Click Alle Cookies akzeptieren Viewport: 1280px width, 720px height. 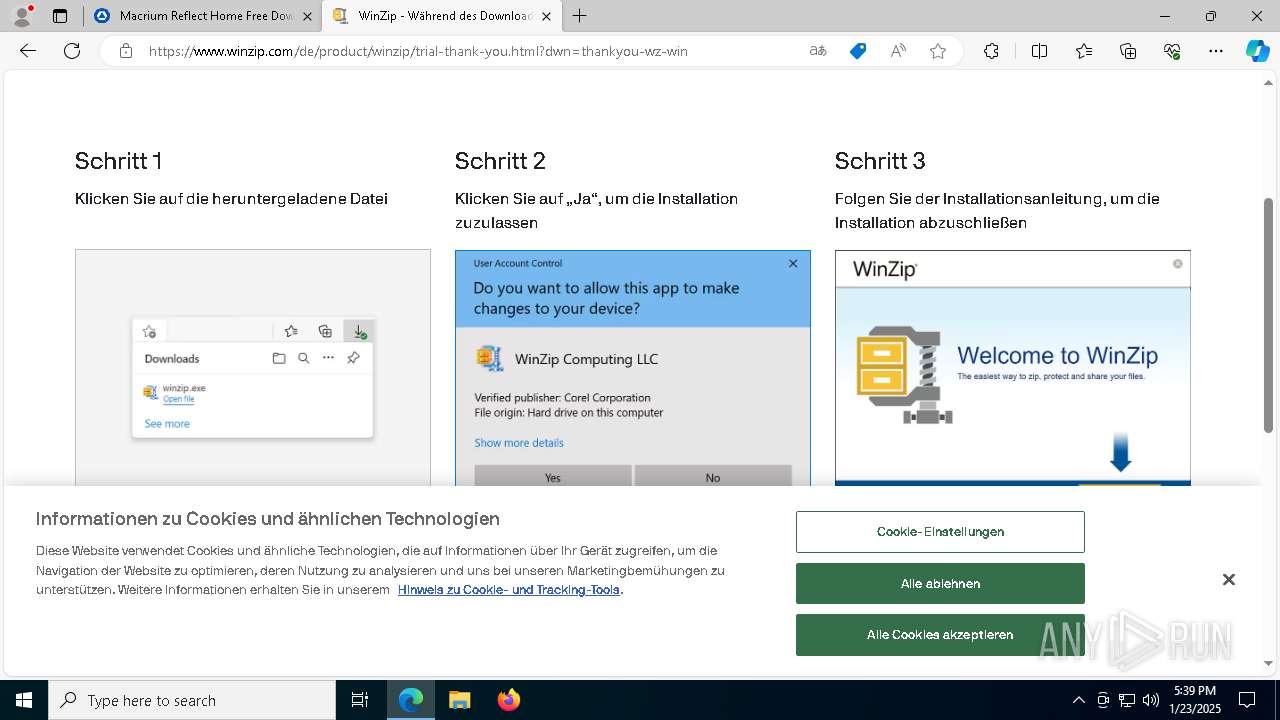[x=940, y=635]
